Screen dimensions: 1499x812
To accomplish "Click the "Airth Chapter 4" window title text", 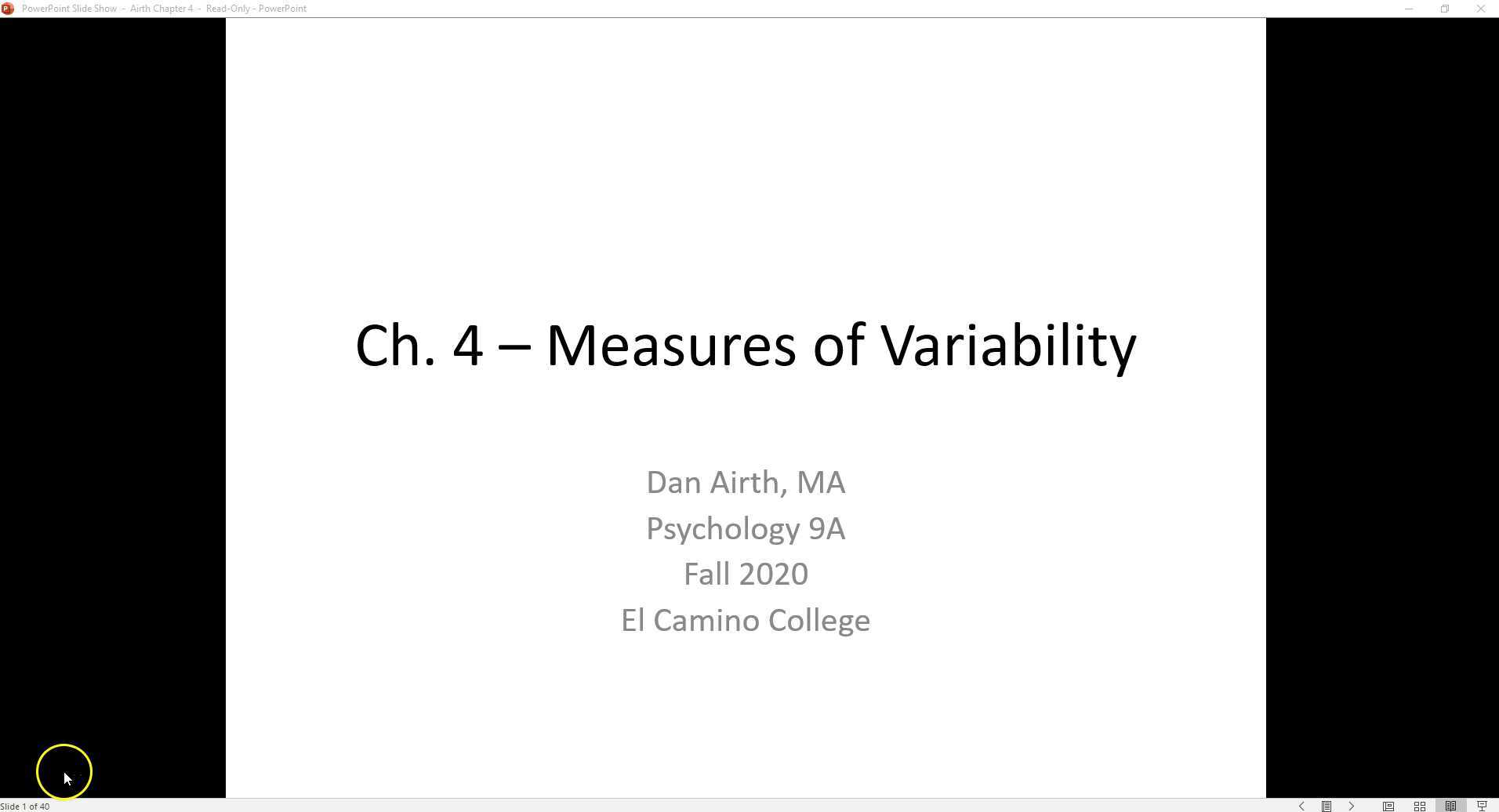I will click(x=162, y=9).
